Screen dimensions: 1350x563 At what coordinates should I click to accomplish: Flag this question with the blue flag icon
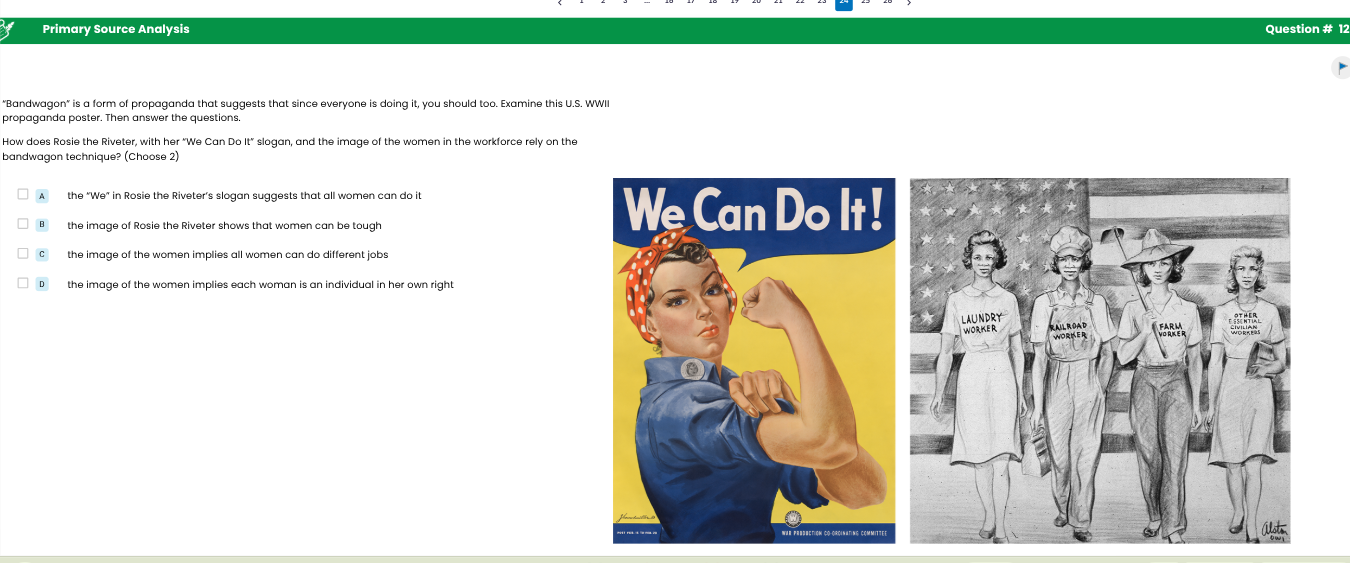[1341, 67]
